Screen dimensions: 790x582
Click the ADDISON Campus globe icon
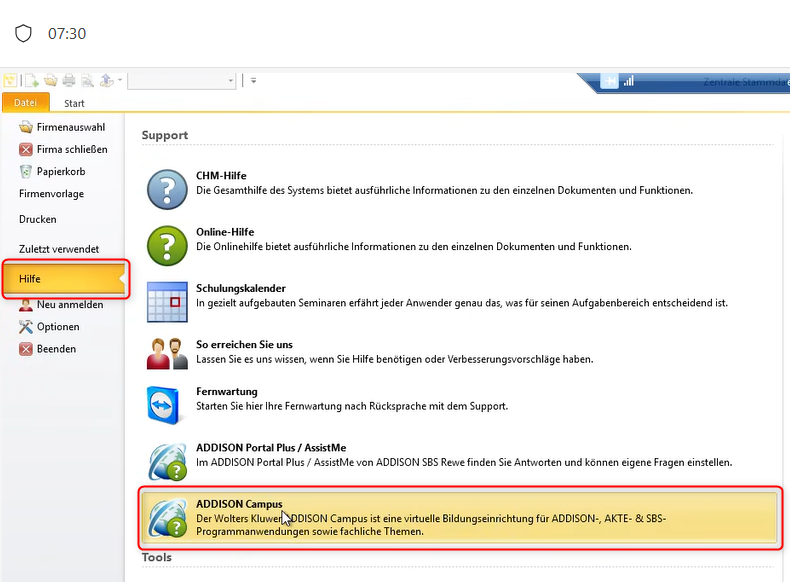tap(168, 518)
